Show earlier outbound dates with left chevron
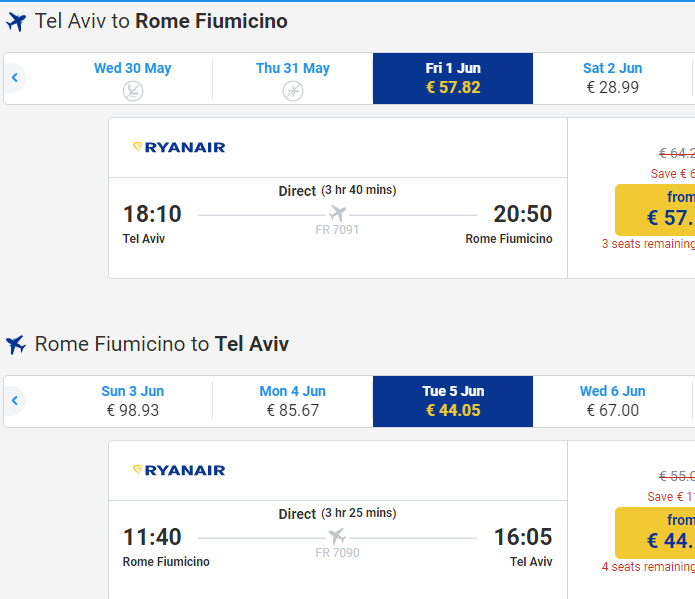The height and width of the screenshot is (599, 695). point(15,78)
